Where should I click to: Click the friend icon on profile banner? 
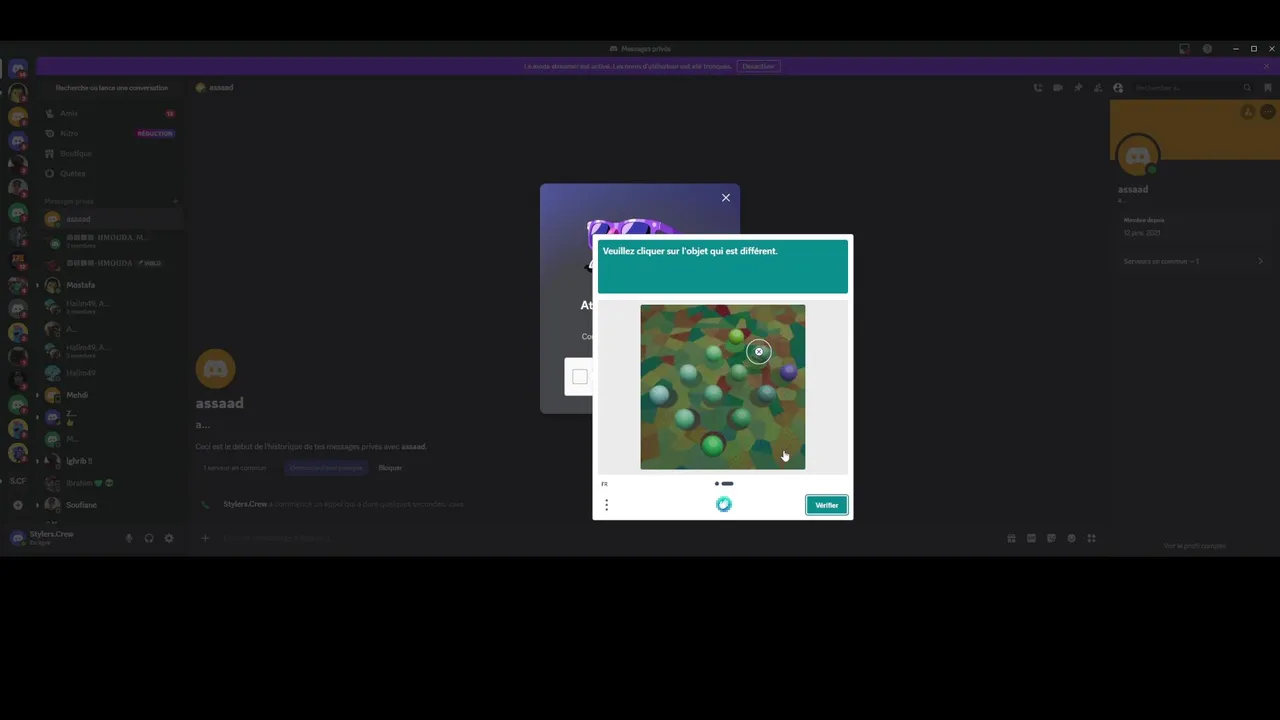click(1248, 112)
